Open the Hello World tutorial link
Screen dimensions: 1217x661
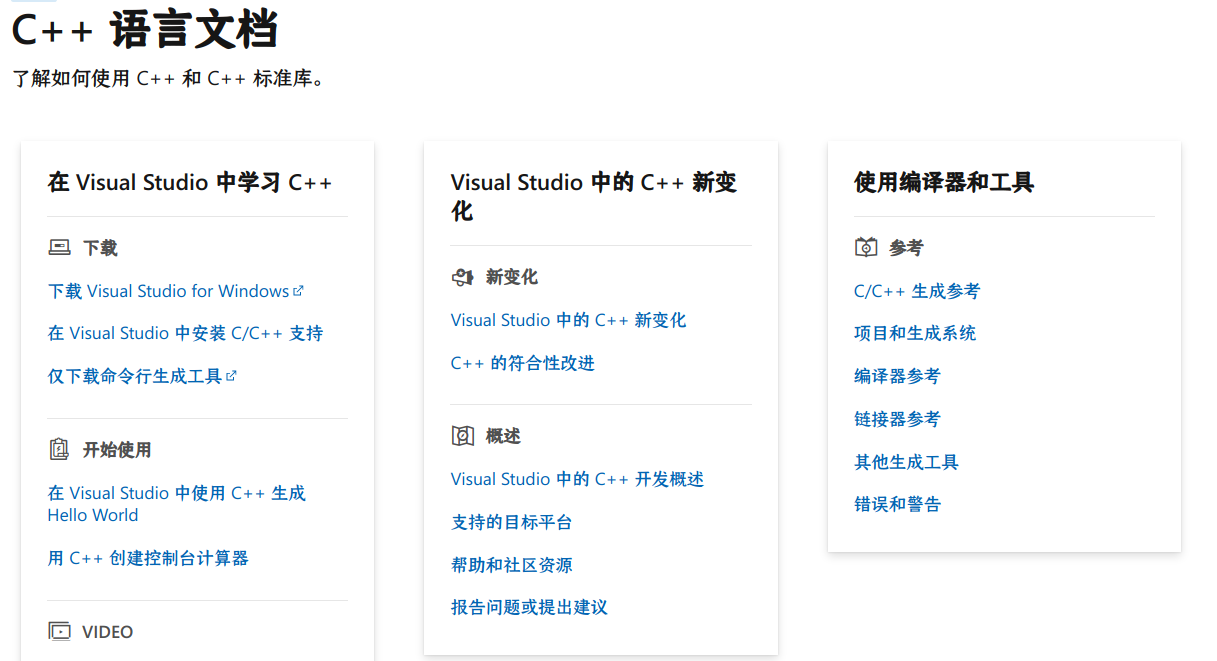[177, 504]
